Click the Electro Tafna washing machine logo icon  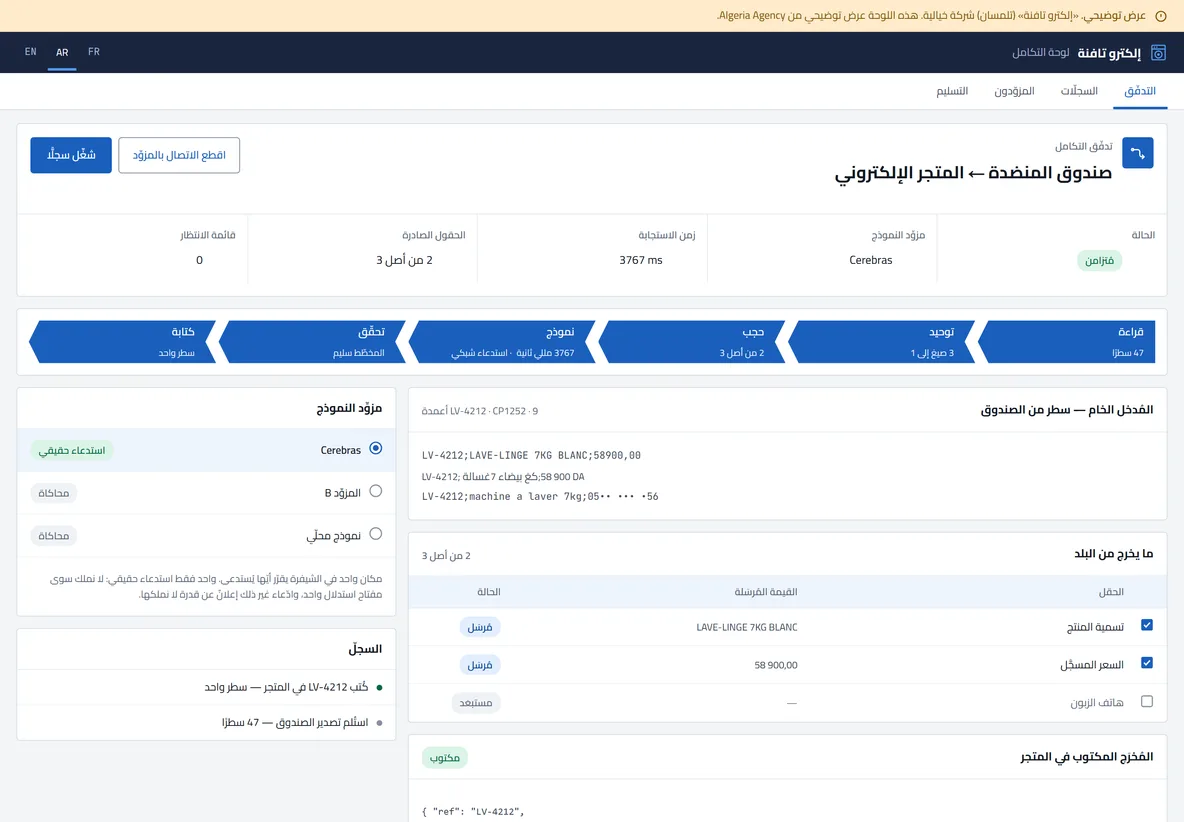coord(1158,52)
